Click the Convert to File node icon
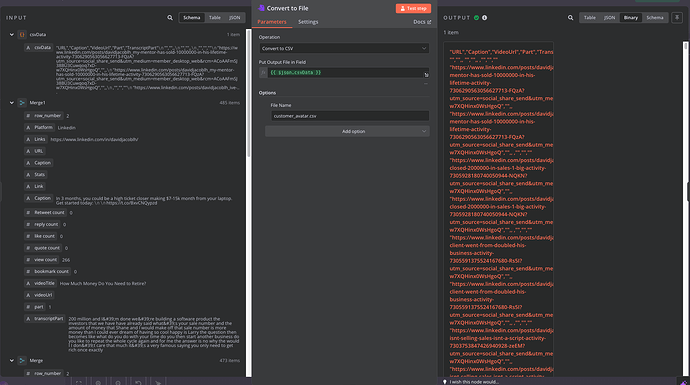 [x=261, y=8]
